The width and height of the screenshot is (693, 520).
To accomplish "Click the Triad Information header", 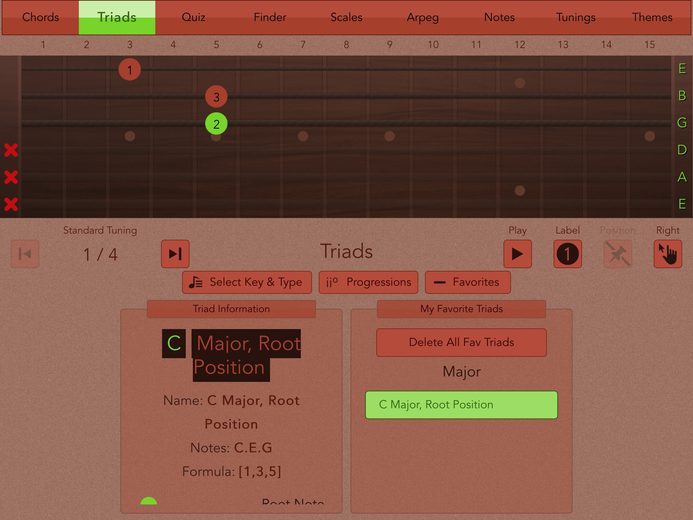I will [x=231, y=309].
